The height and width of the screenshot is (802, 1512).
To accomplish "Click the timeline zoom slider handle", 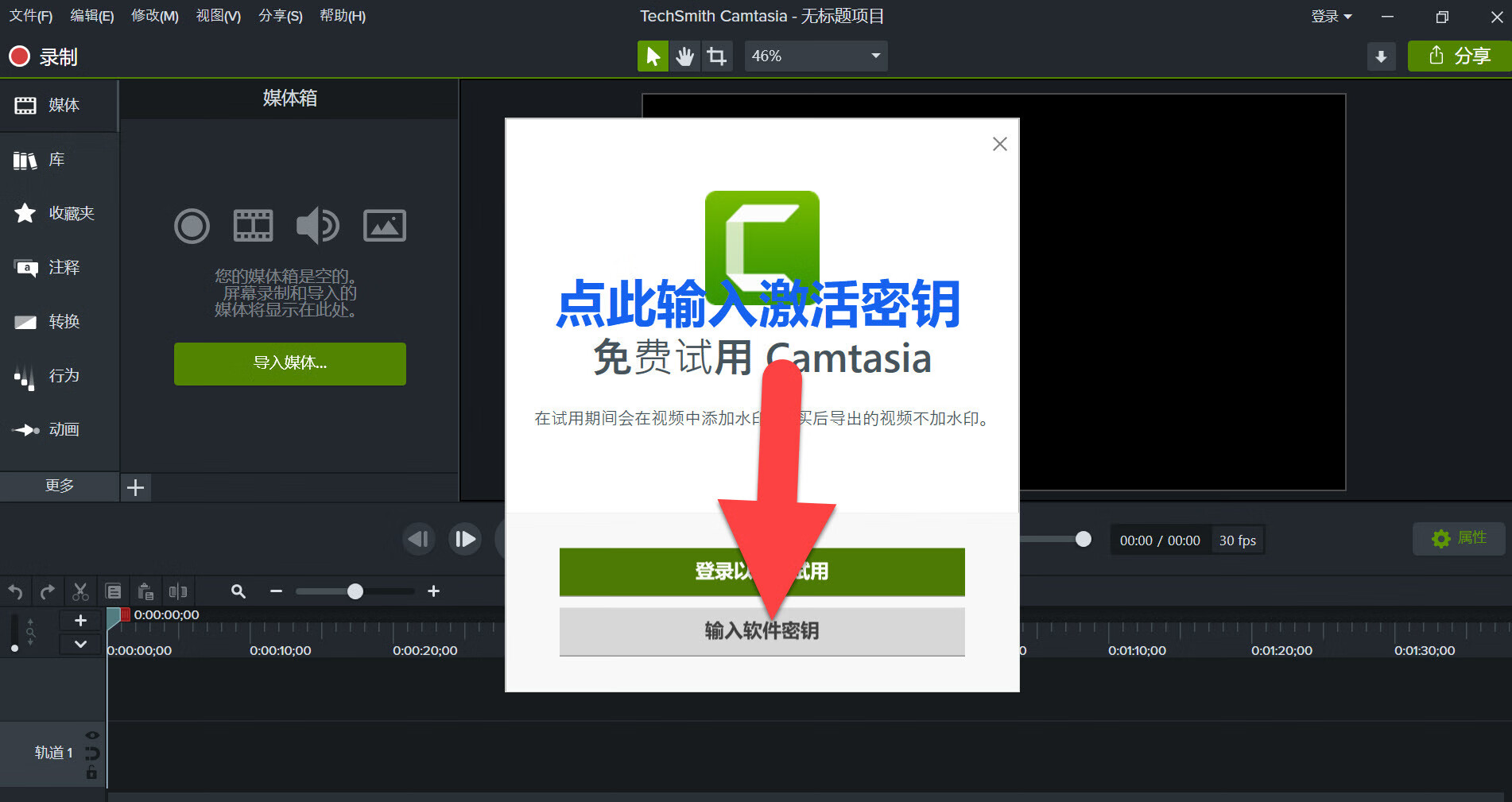I will pyautogui.click(x=355, y=591).
